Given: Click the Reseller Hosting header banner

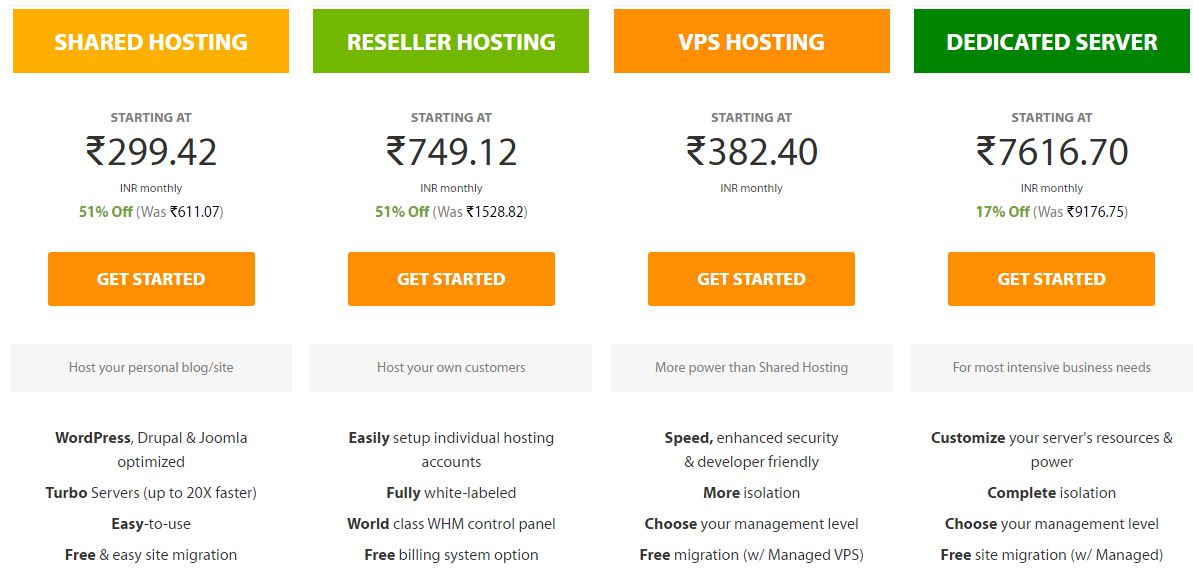Looking at the screenshot, I should (450, 41).
